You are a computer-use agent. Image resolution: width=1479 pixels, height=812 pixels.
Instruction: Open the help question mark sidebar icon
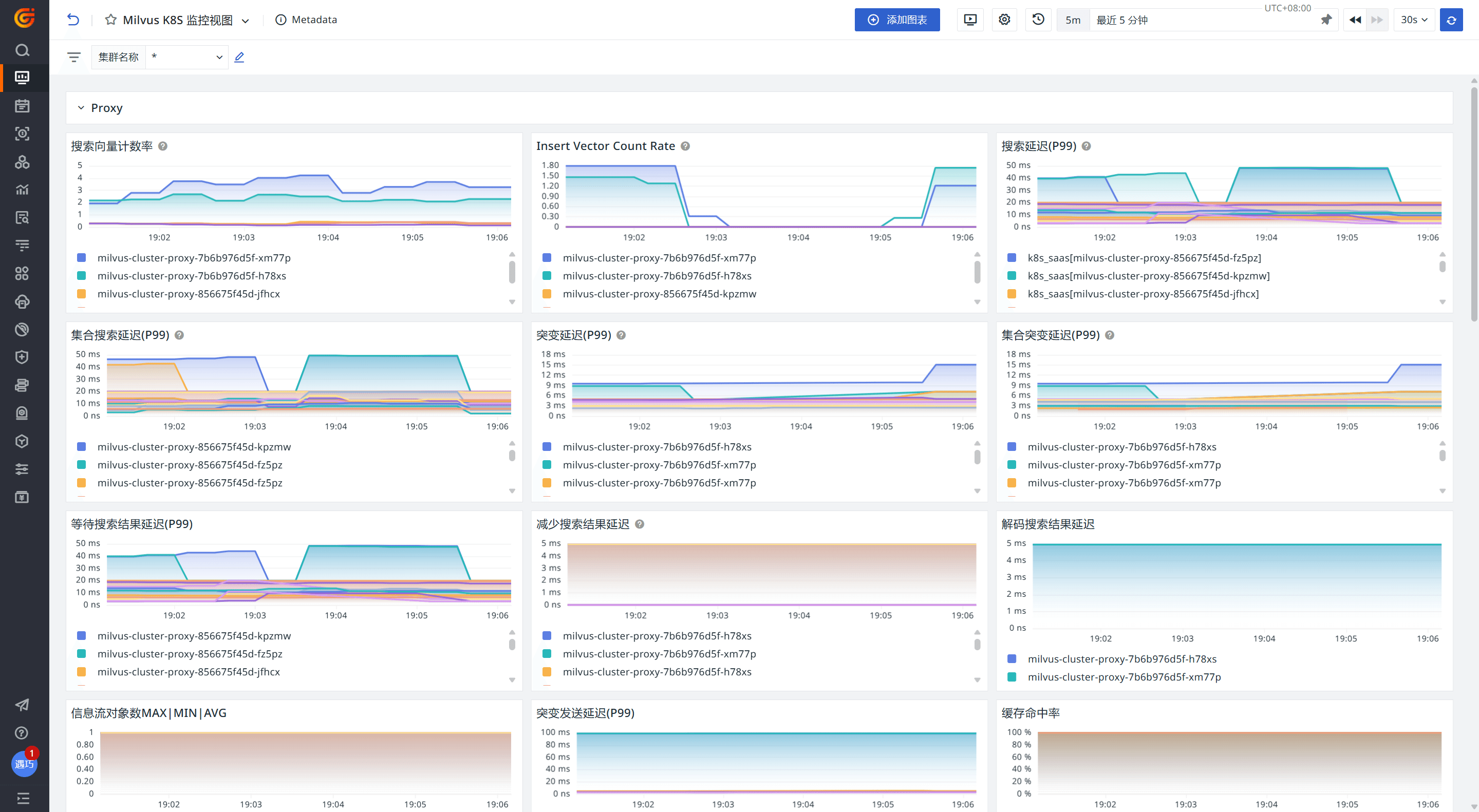(22, 733)
